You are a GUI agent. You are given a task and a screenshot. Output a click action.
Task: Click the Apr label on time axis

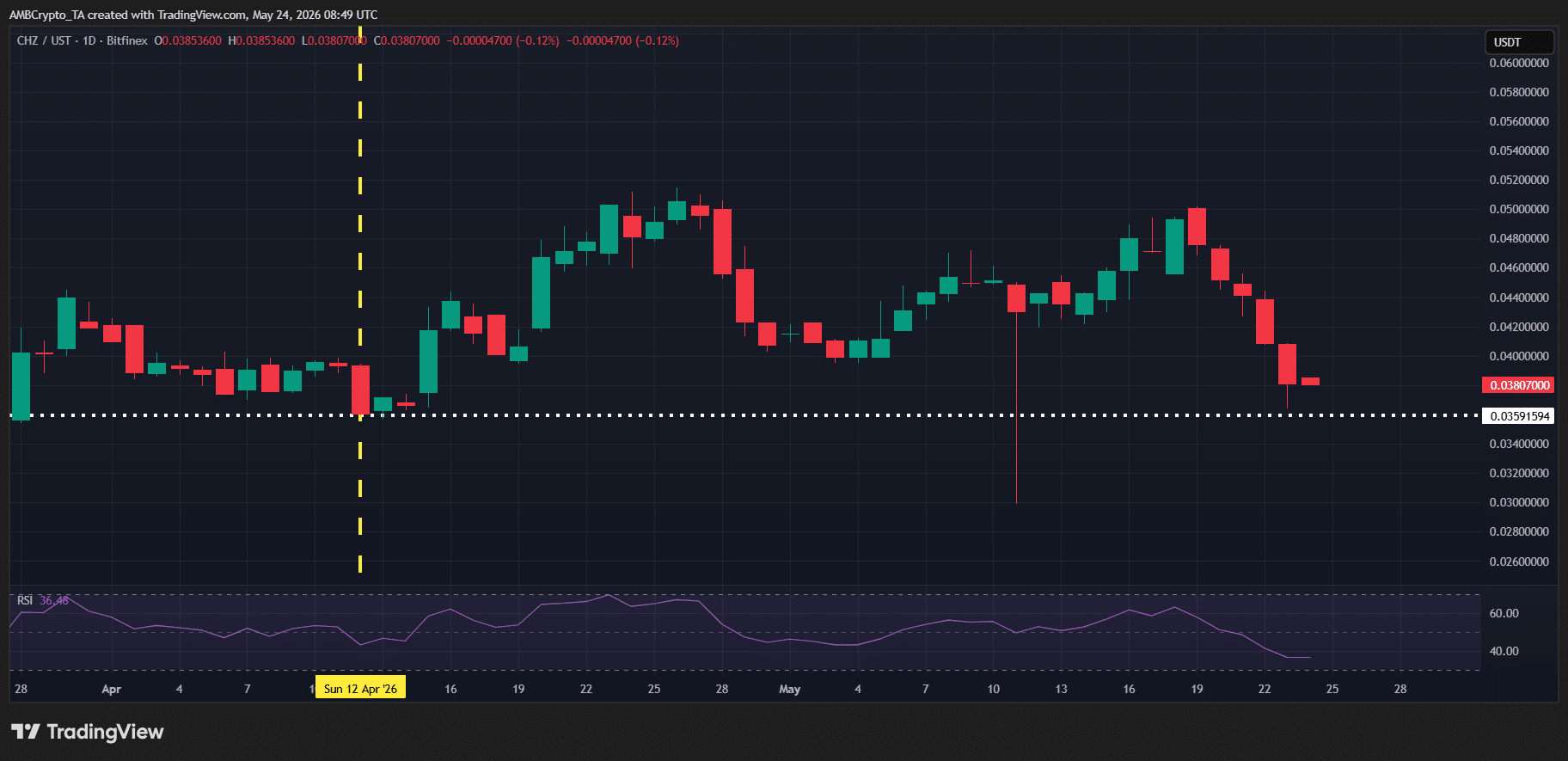click(111, 689)
